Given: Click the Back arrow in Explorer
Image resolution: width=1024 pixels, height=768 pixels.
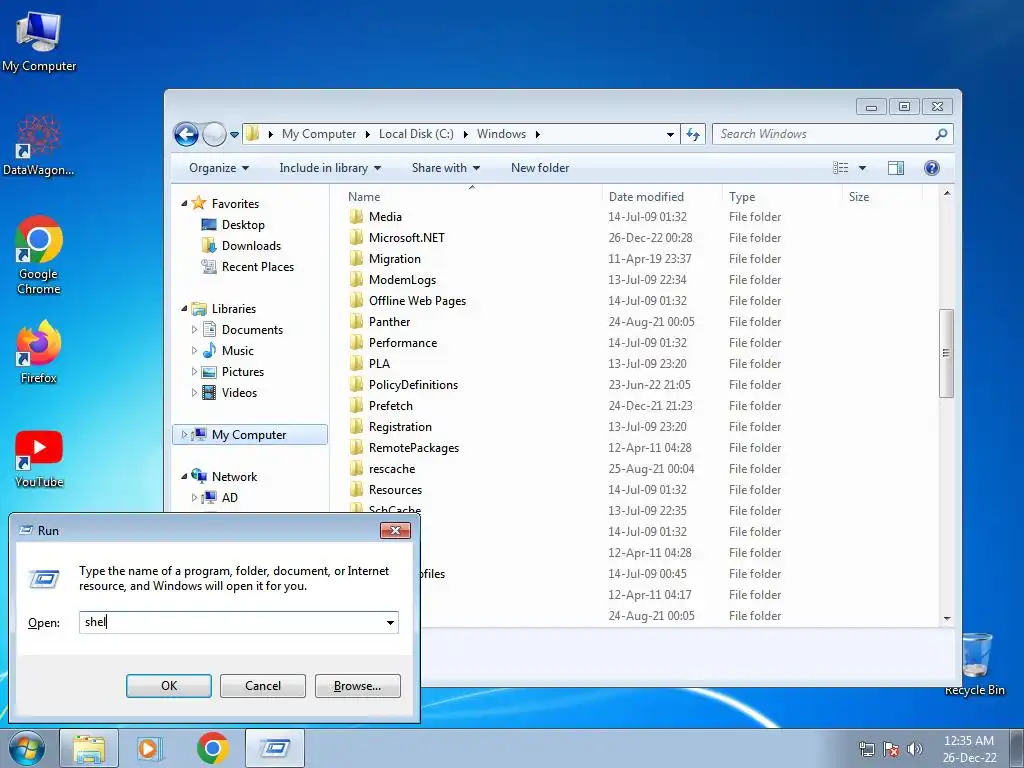Looking at the screenshot, I should pyautogui.click(x=186, y=135).
